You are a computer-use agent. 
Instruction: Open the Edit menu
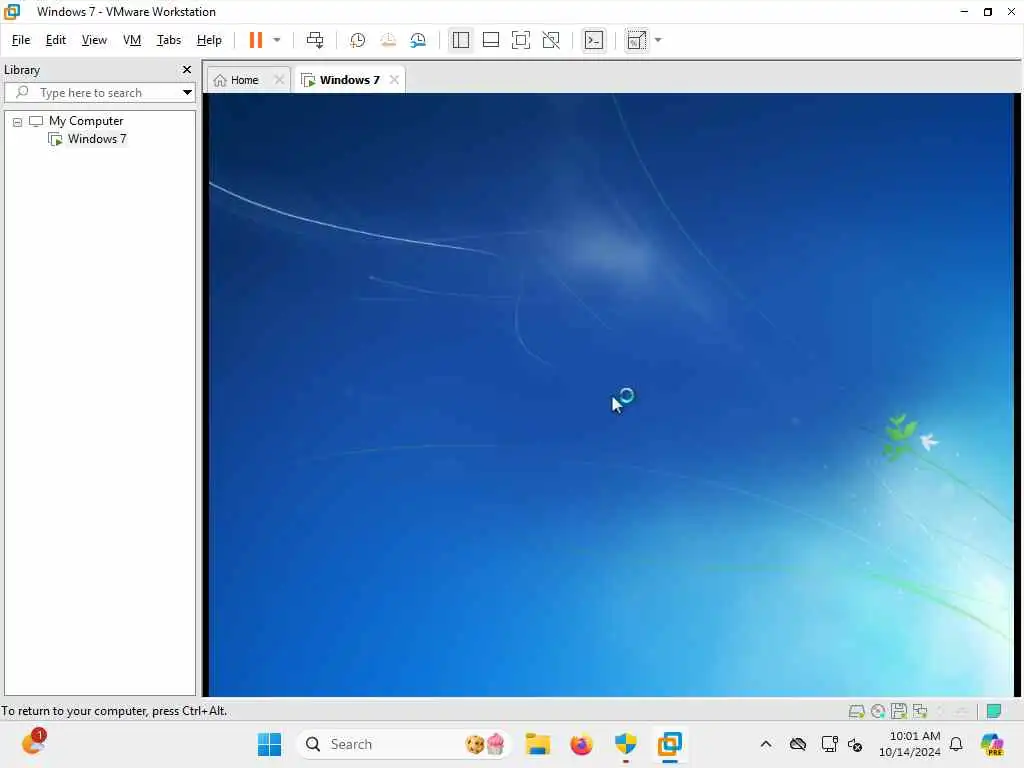[x=56, y=40]
